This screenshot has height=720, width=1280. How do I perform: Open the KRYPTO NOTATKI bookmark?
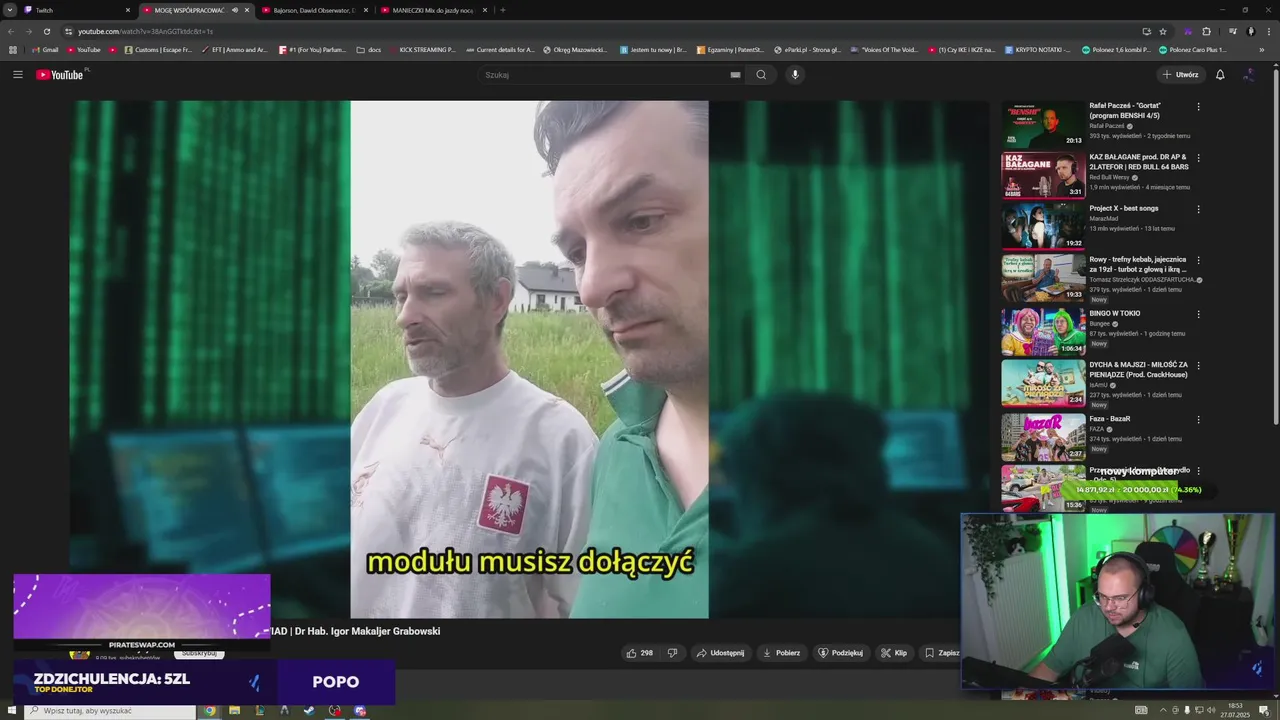click(x=1037, y=49)
